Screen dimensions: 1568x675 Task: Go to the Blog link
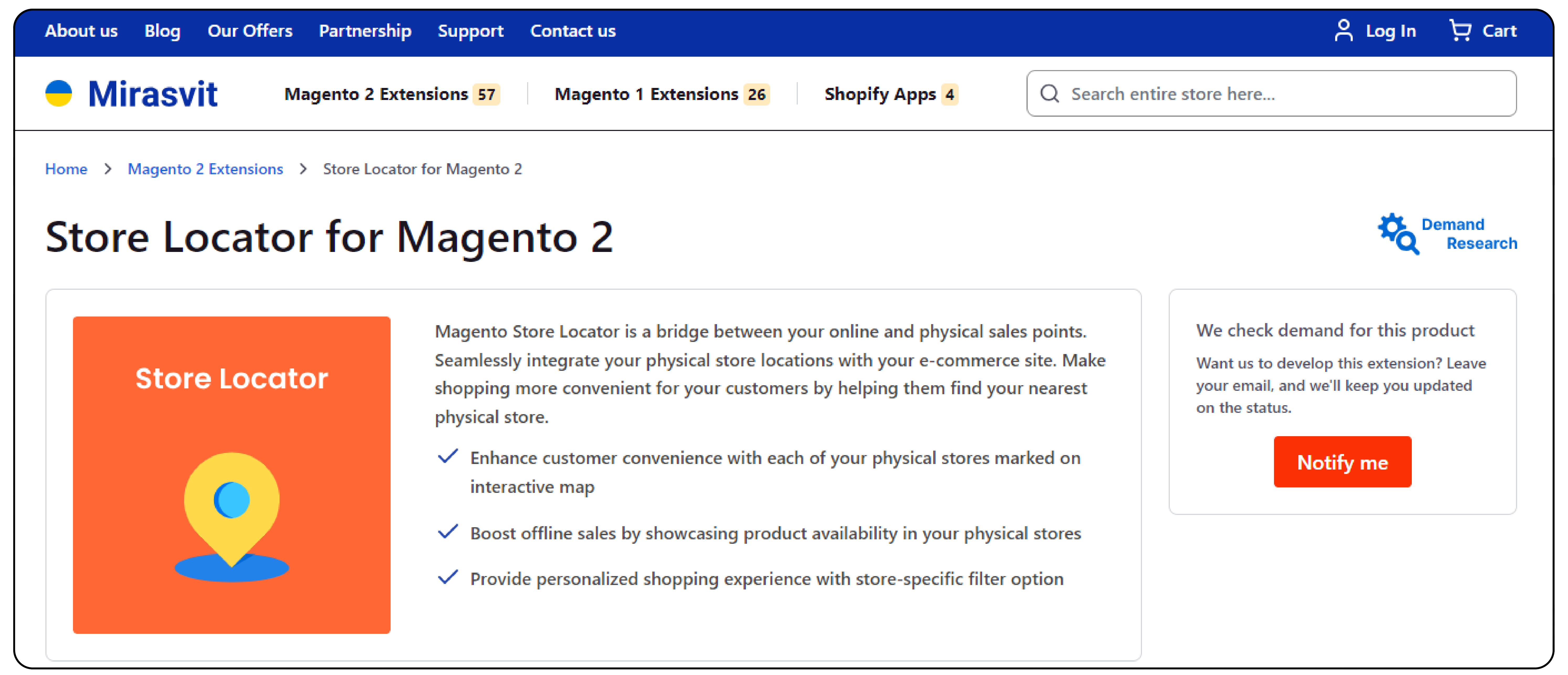point(162,30)
